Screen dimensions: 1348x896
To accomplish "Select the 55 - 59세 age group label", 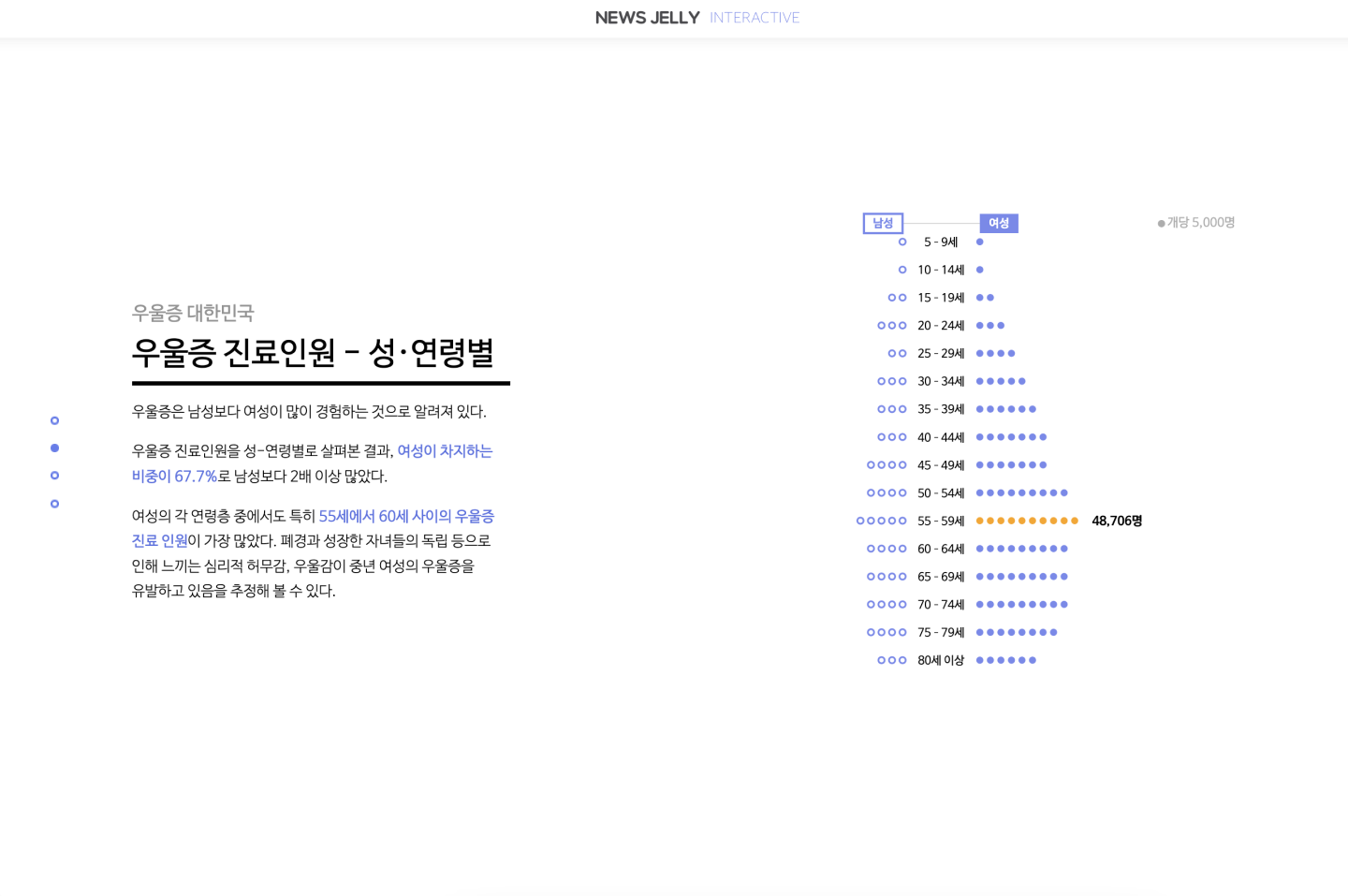I will click(941, 521).
